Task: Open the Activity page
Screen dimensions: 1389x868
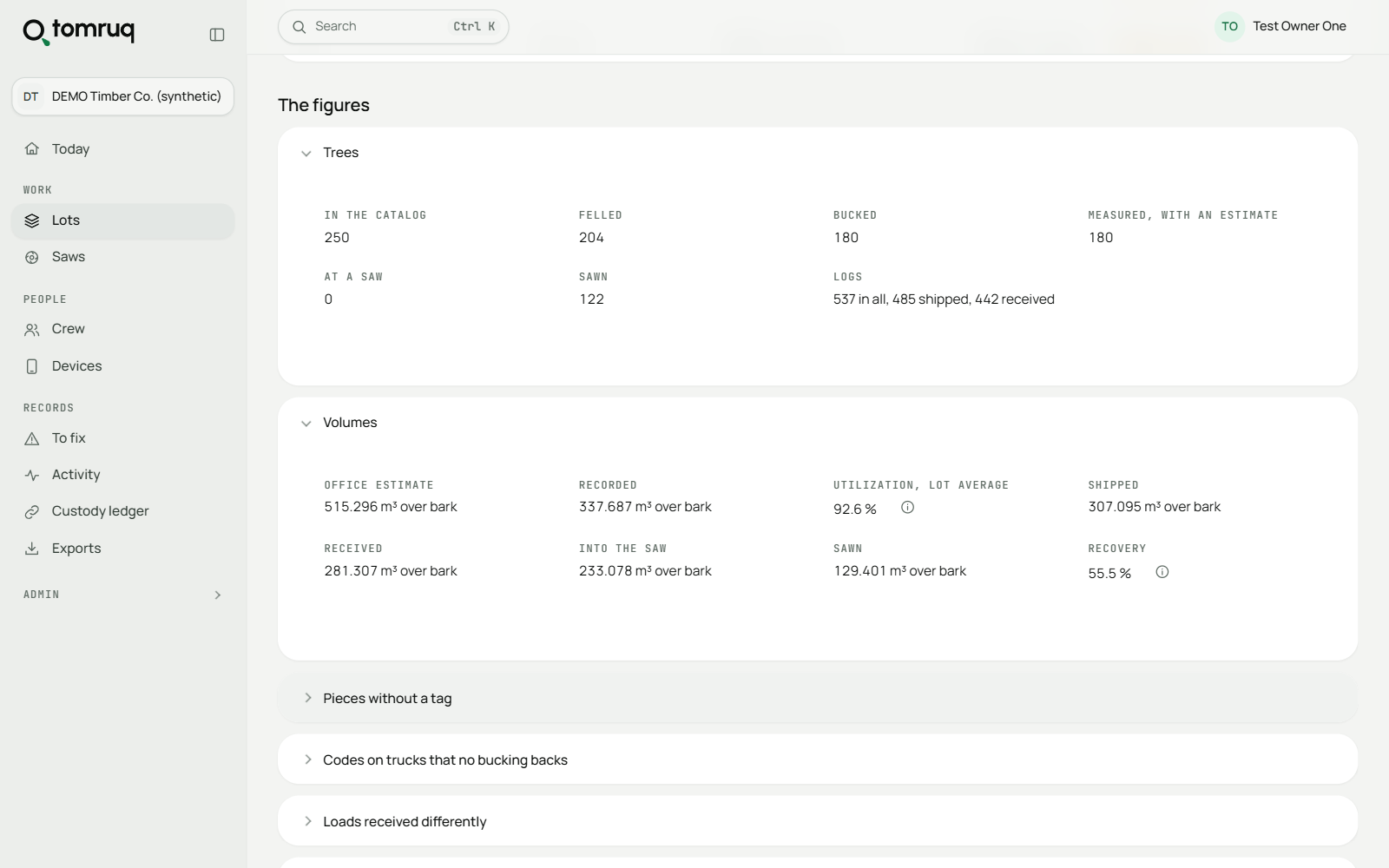Action: (x=122, y=475)
